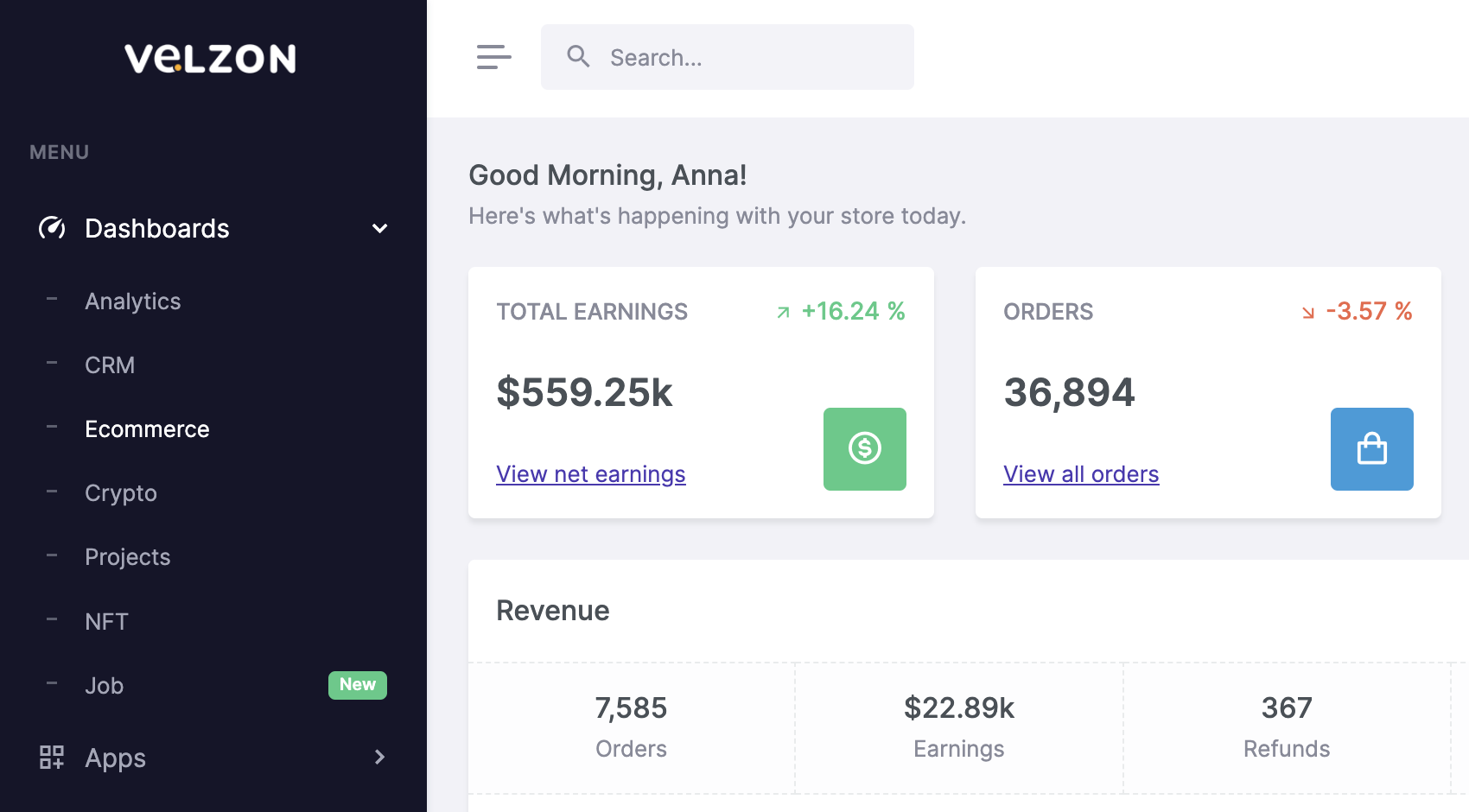Click the green dollar icon on earnings card

coord(864,448)
